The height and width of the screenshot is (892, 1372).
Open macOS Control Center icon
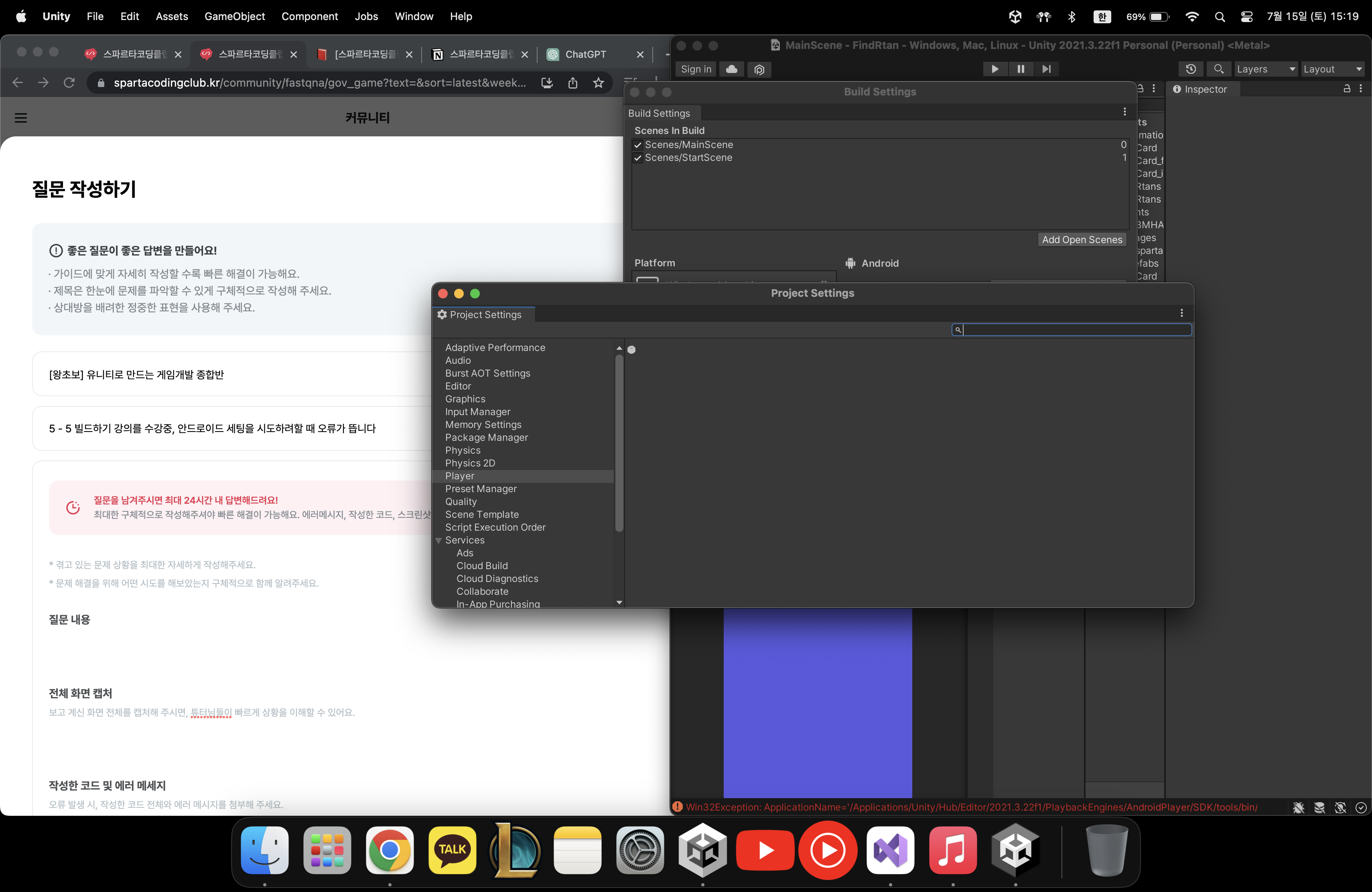(1246, 17)
